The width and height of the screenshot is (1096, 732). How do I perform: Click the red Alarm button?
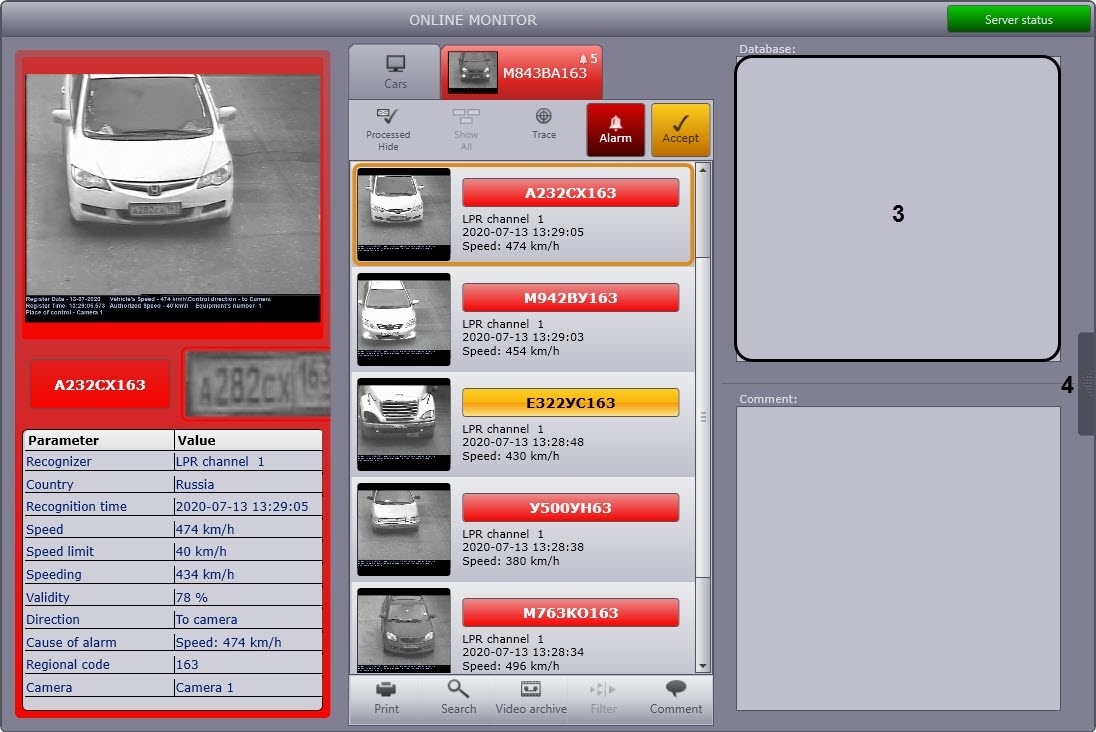[615, 129]
